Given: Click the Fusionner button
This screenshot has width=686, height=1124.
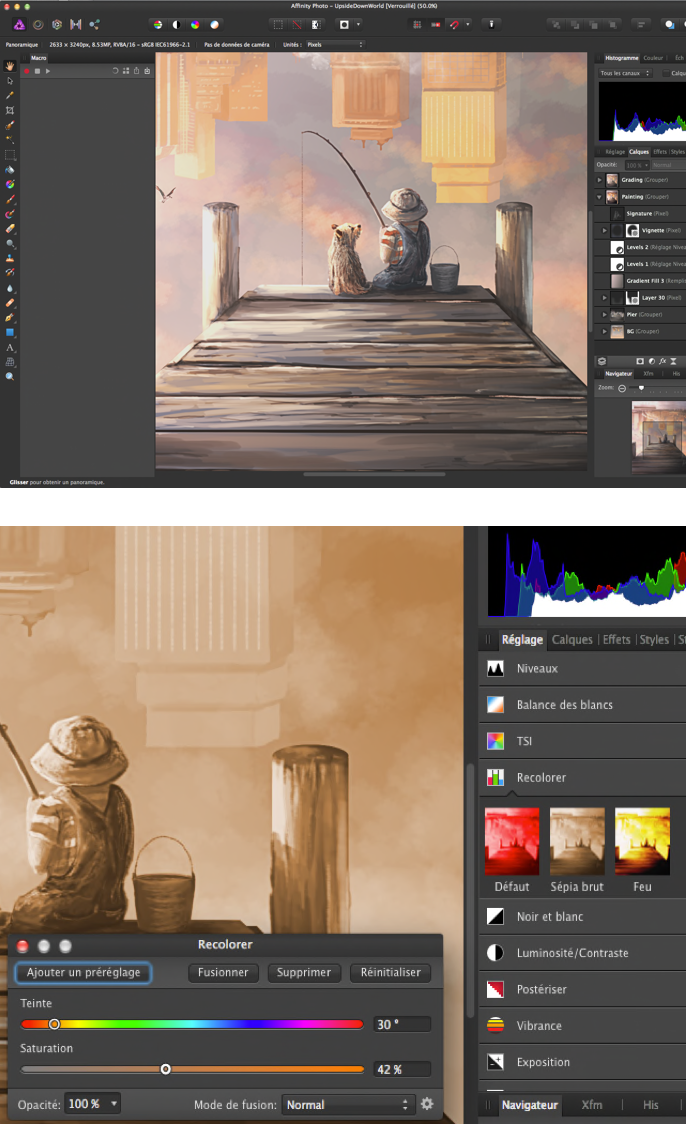Looking at the screenshot, I should tap(223, 972).
